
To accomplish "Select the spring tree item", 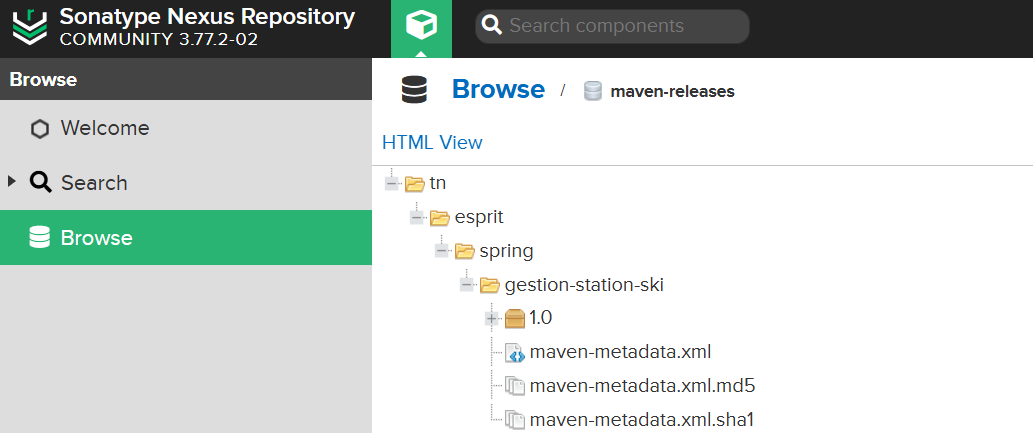I will pyautogui.click(x=506, y=251).
